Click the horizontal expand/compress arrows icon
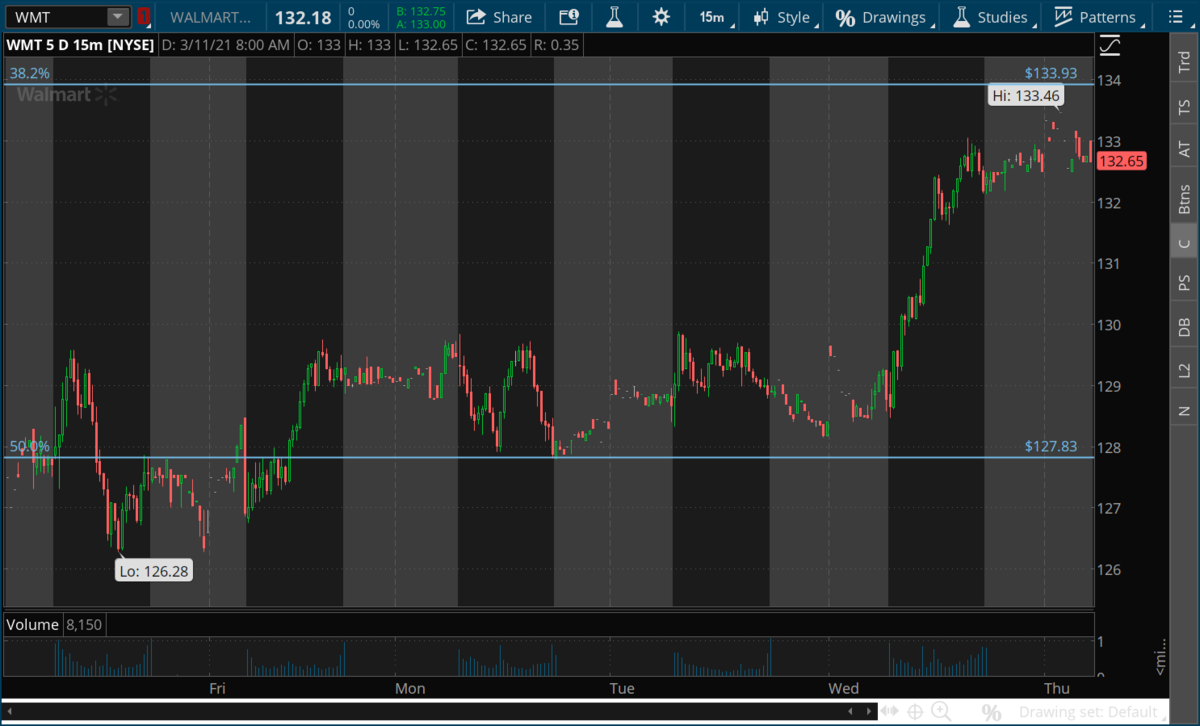The width and height of the screenshot is (1200, 726). (890, 712)
